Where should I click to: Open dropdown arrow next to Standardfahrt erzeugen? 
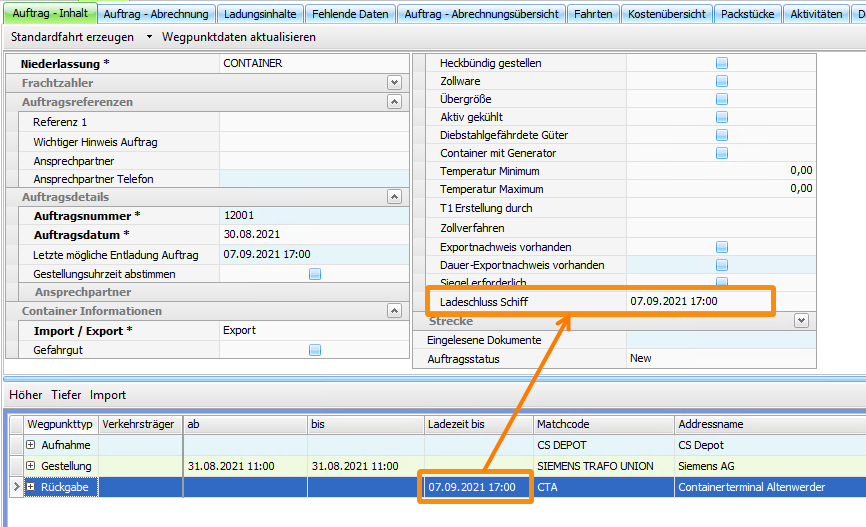click(x=149, y=37)
